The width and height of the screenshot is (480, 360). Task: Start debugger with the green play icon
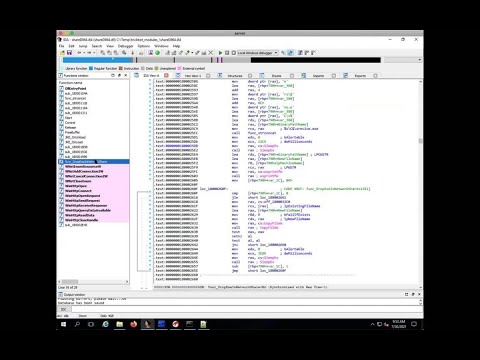pos(220,53)
